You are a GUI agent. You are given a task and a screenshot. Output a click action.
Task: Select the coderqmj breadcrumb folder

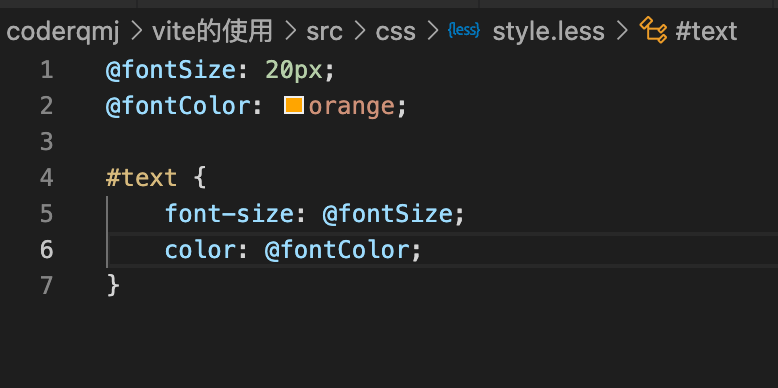click(x=63, y=32)
